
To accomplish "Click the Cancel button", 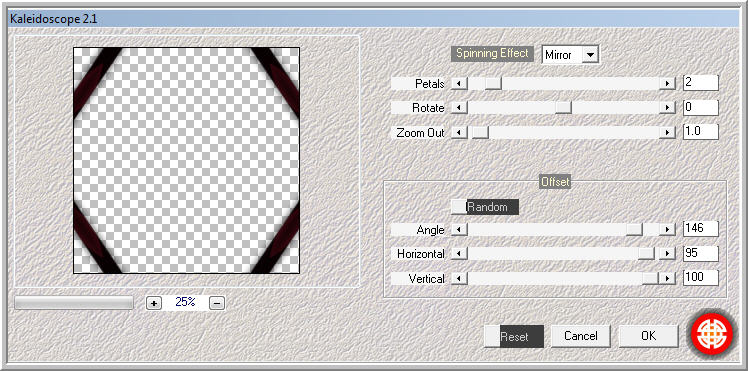I will (581, 336).
